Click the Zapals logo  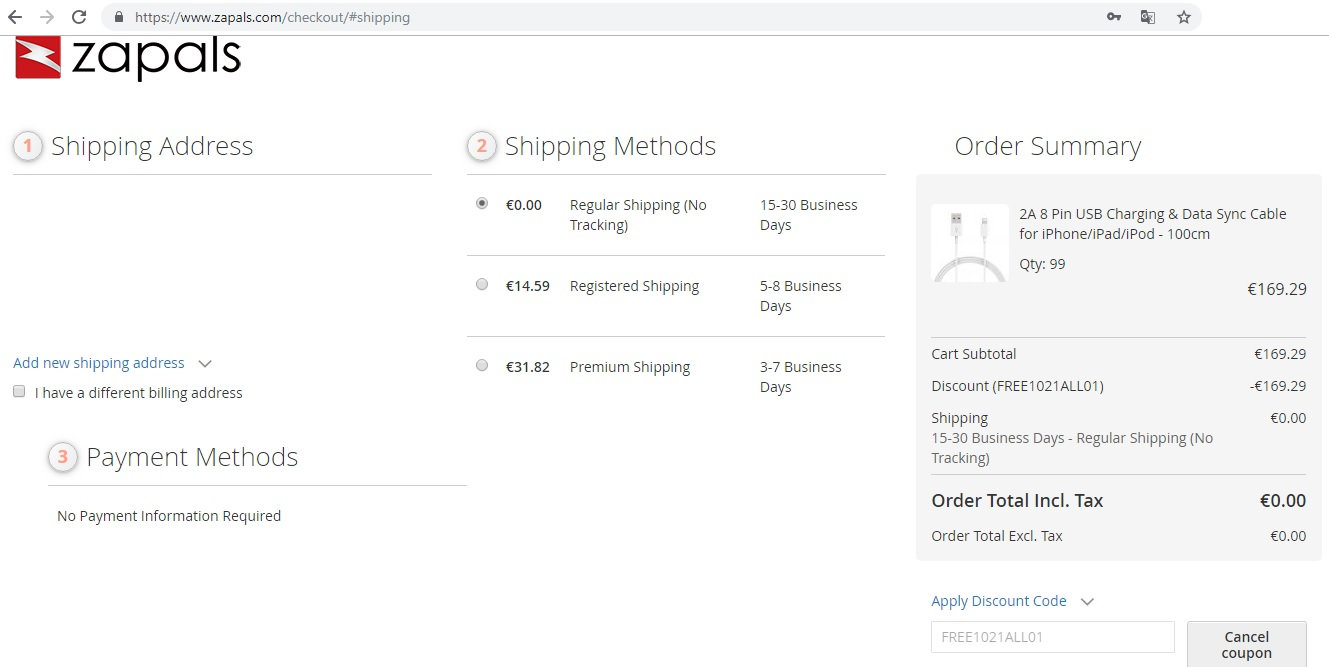coord(128,58)
